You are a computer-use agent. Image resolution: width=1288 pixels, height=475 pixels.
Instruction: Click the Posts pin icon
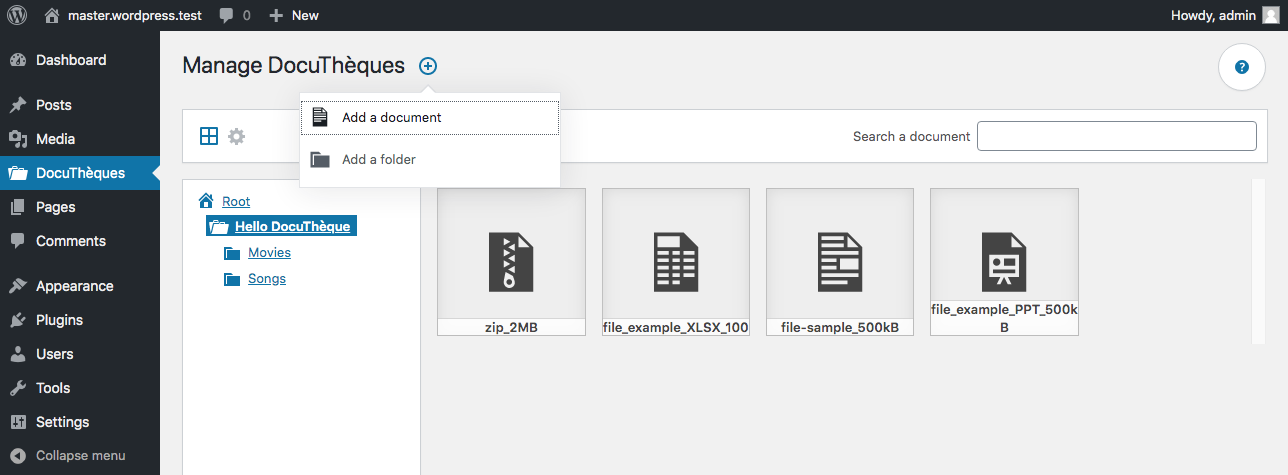tap(18, 105)
